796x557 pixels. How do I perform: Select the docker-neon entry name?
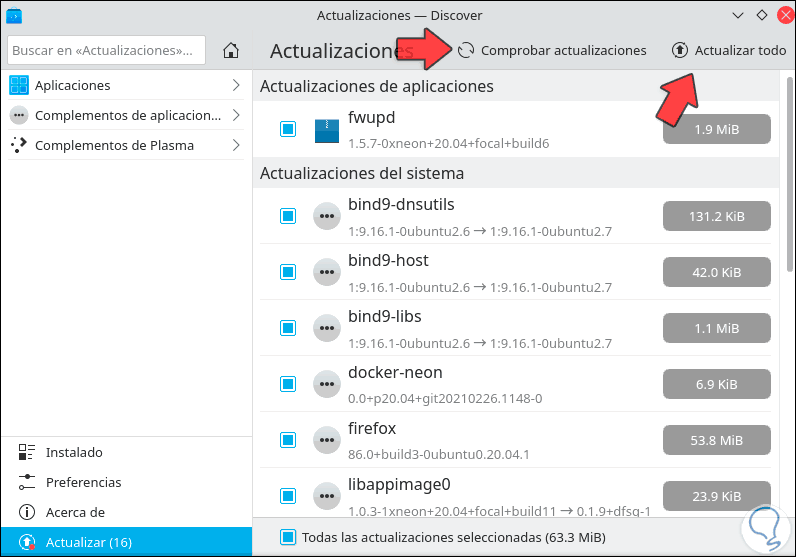(x=395, y=373)
